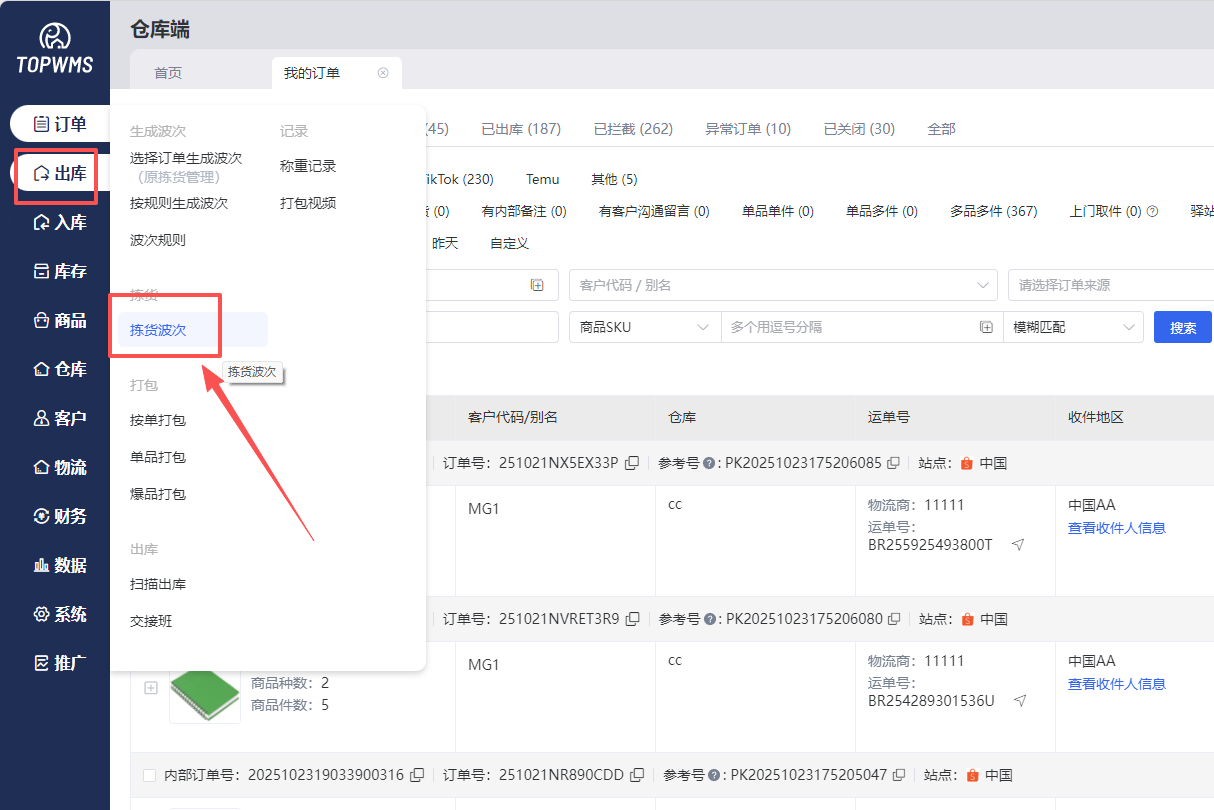
Task: Open 客户 in the sidebar
Action: click(60, 418)
